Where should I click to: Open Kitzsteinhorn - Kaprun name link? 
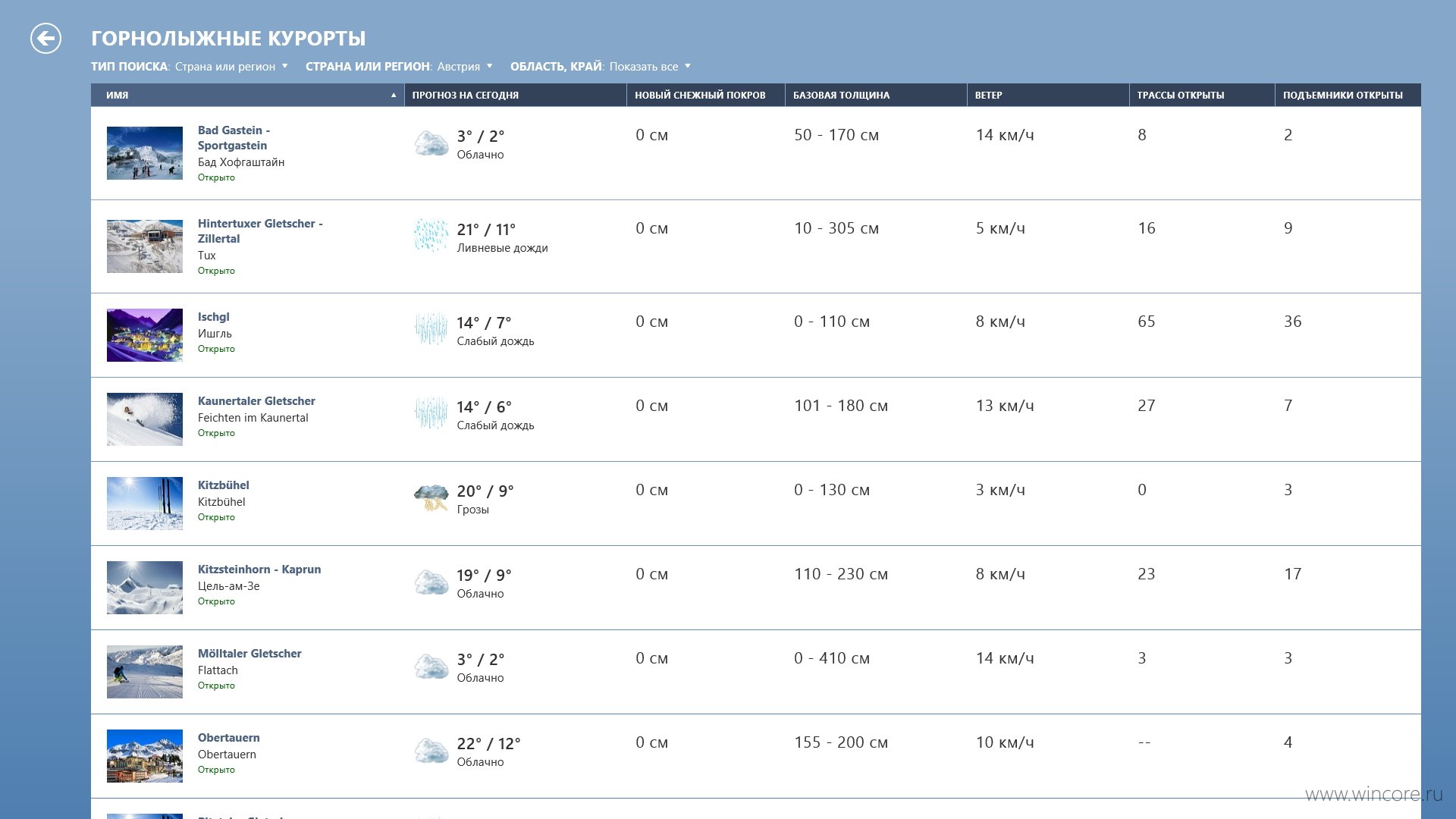pyautogui.click(x=259, y=570)
